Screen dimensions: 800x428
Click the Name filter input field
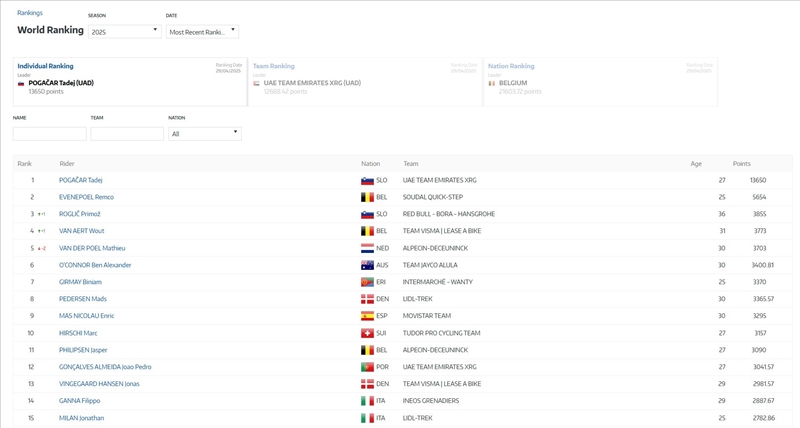[49, 134]
